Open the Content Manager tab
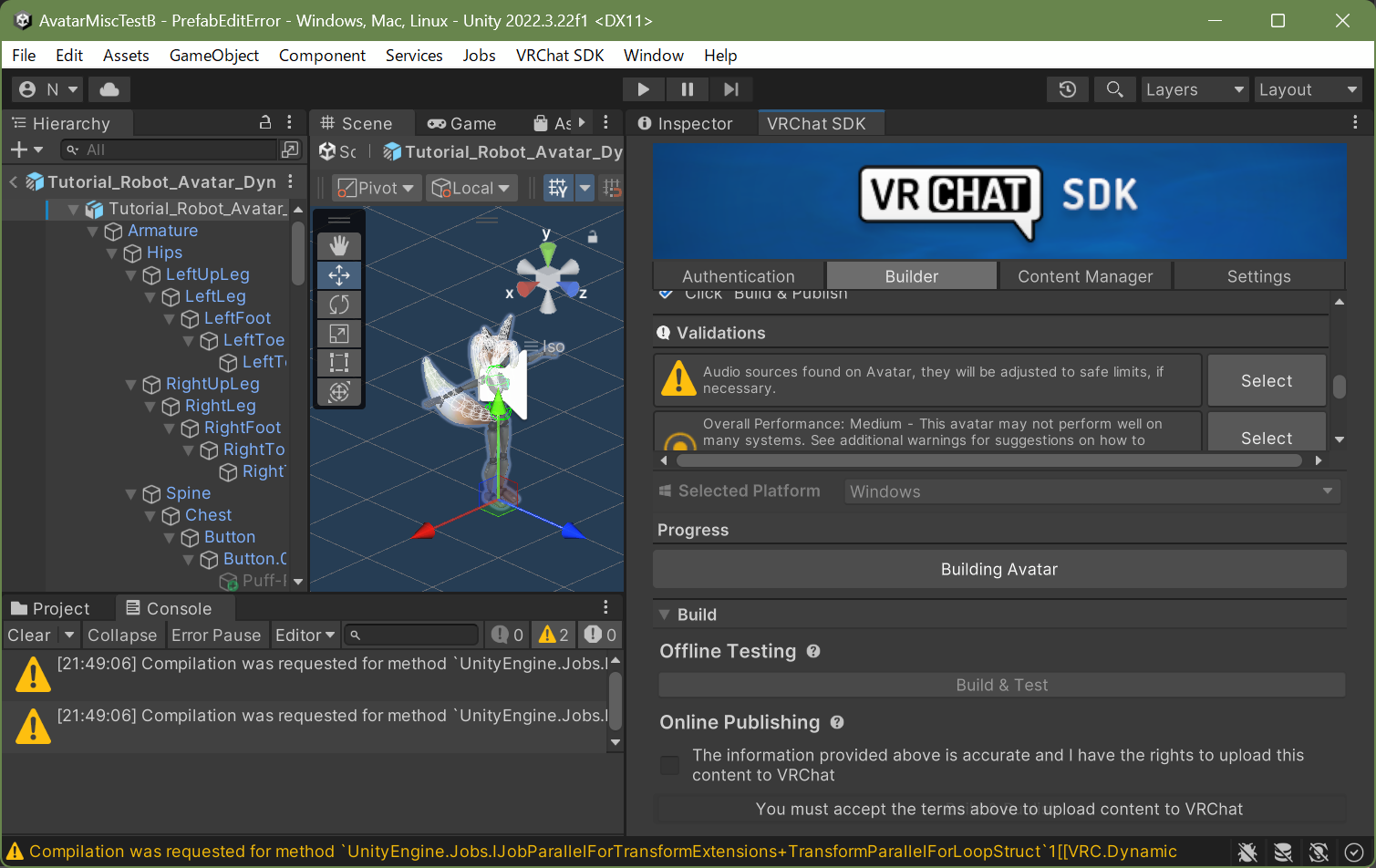The height and width of the screenshot is (868, 1376). coord(1085,276)
